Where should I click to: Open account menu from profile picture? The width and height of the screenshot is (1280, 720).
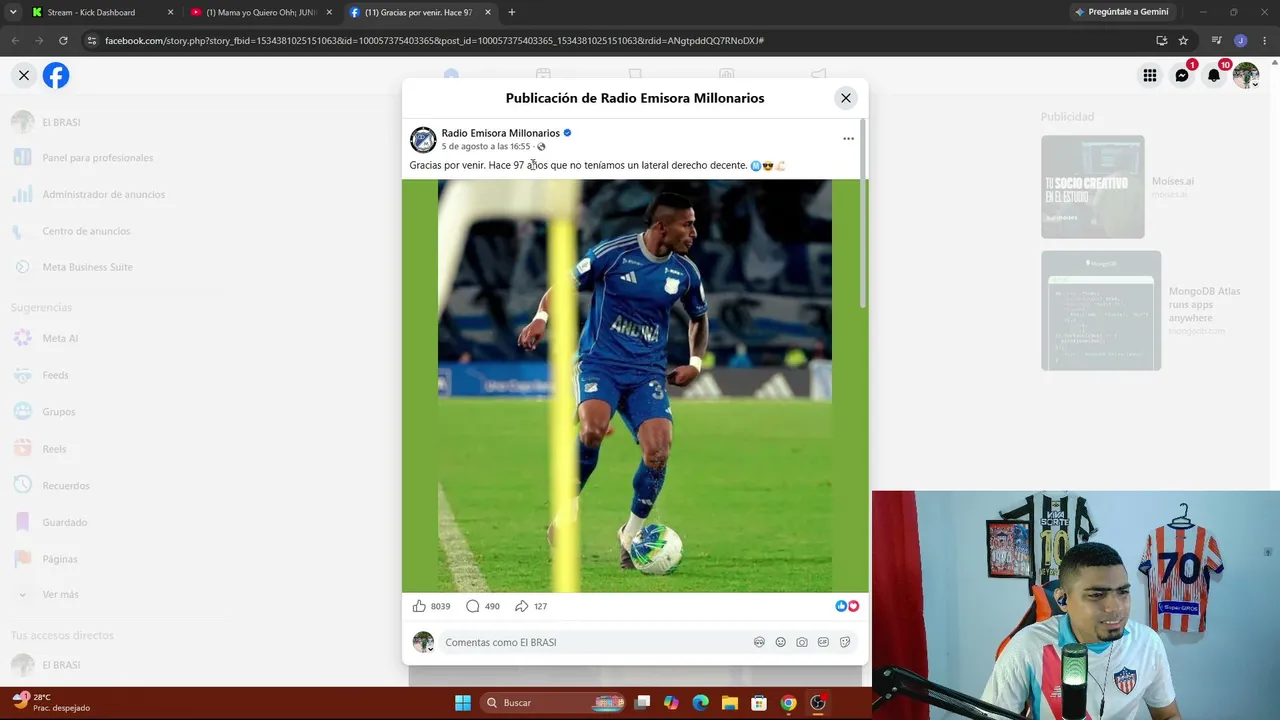tap(1246, 75)
